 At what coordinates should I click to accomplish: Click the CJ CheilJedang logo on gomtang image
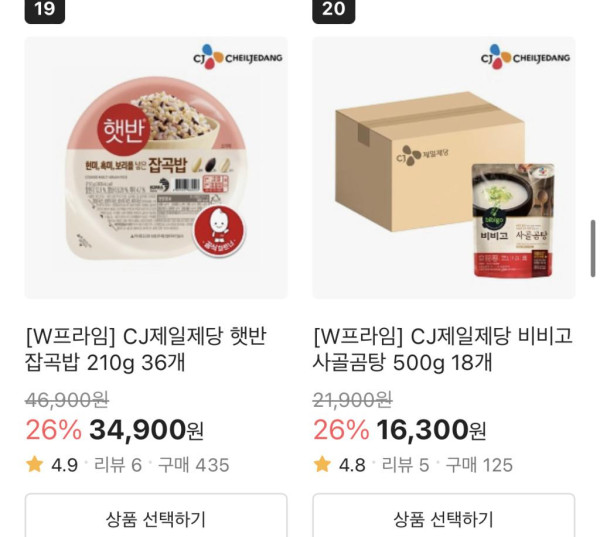click(525, 57)
